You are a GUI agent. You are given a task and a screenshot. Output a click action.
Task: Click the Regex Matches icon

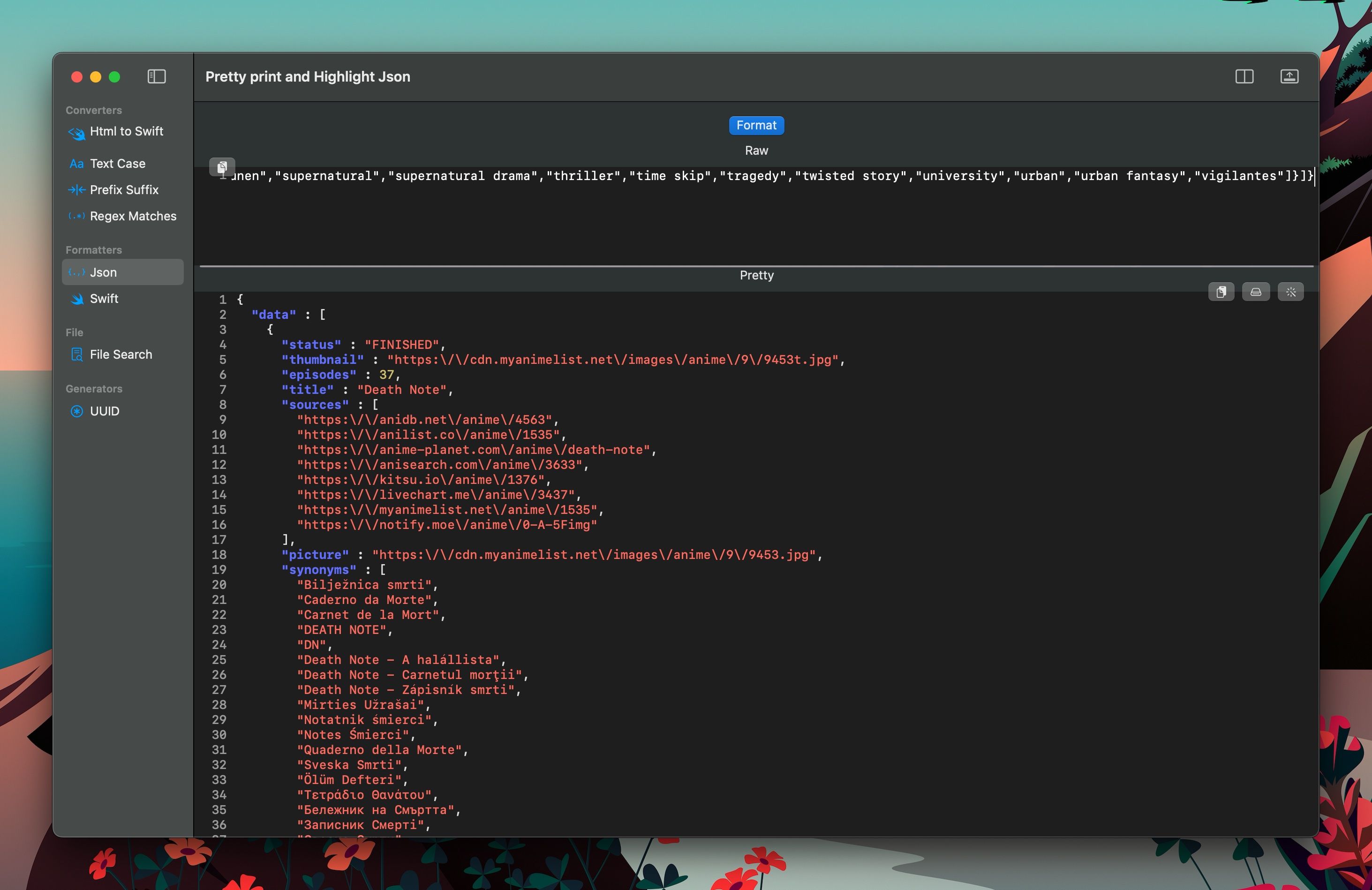click(76, 216)
